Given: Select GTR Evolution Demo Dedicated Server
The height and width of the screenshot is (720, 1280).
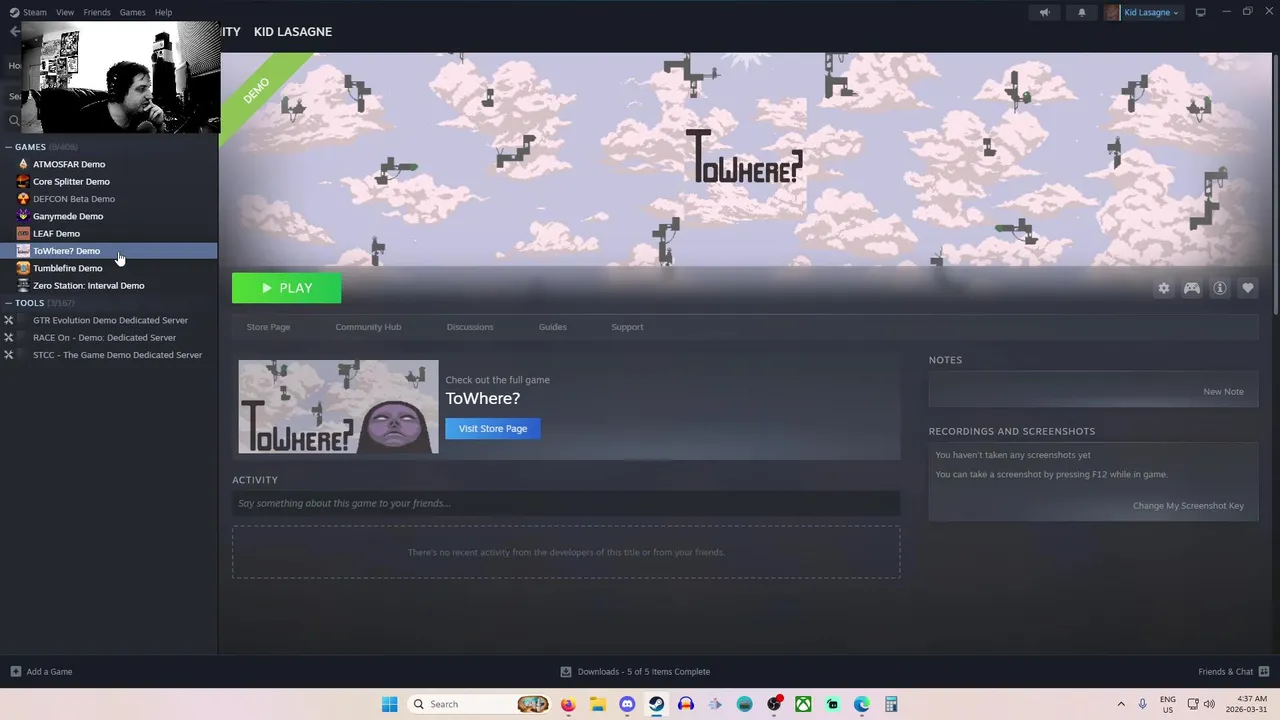Looking at the screenshot, I should (109, 320).
